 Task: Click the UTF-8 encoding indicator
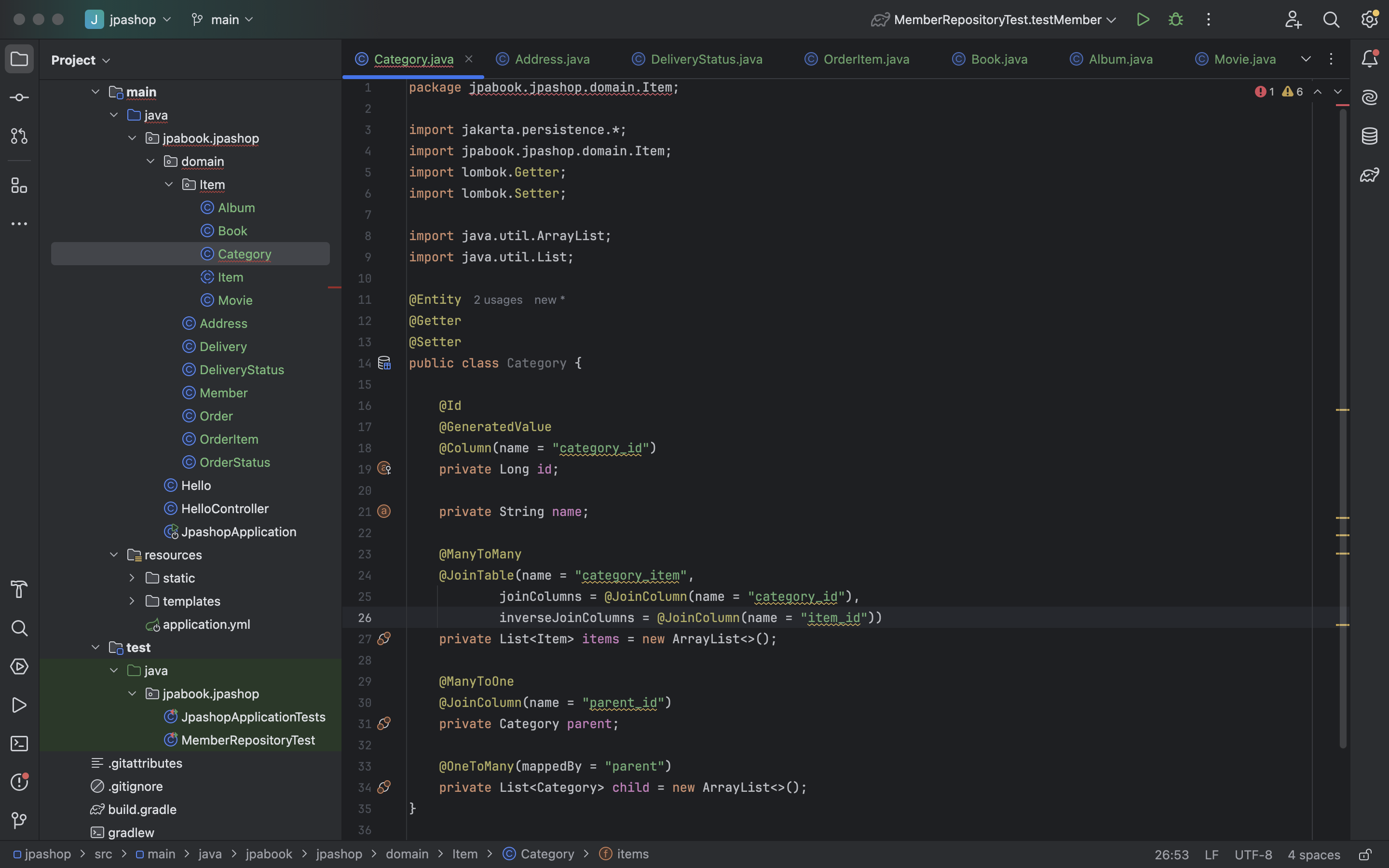pos(1253,854)
